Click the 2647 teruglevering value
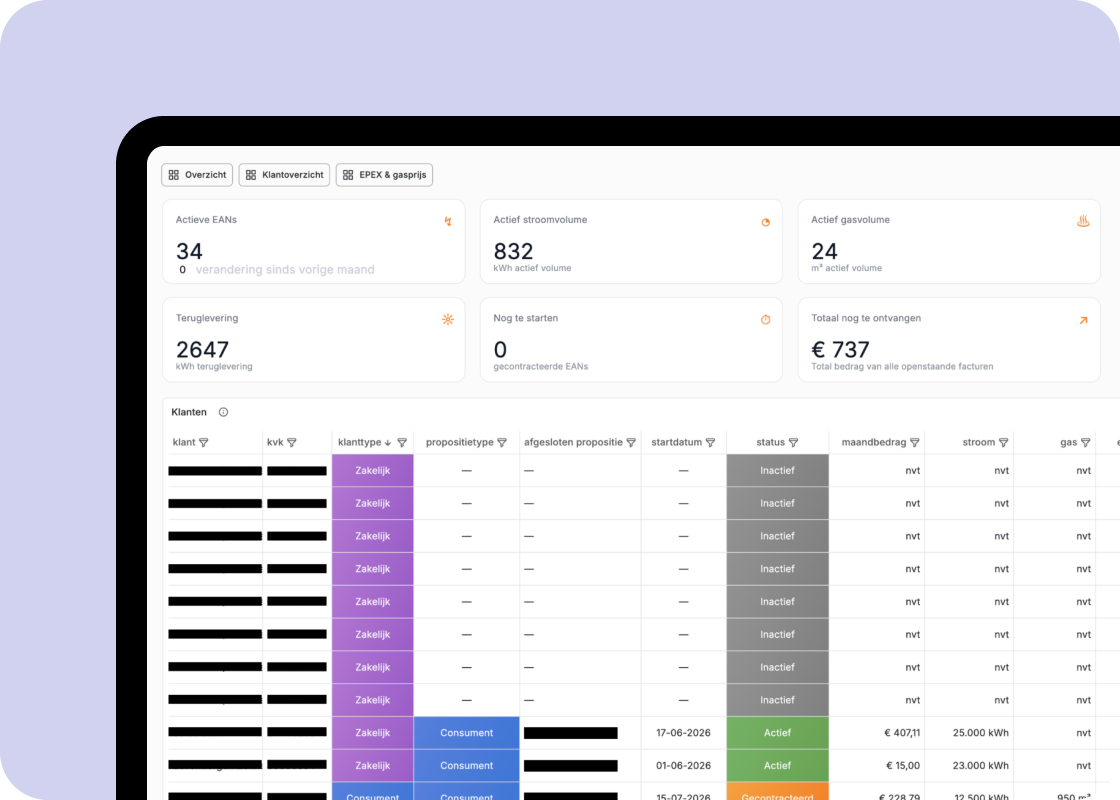Image resolution: width=1120 pixels, height=800 pixels. [202, 349]
